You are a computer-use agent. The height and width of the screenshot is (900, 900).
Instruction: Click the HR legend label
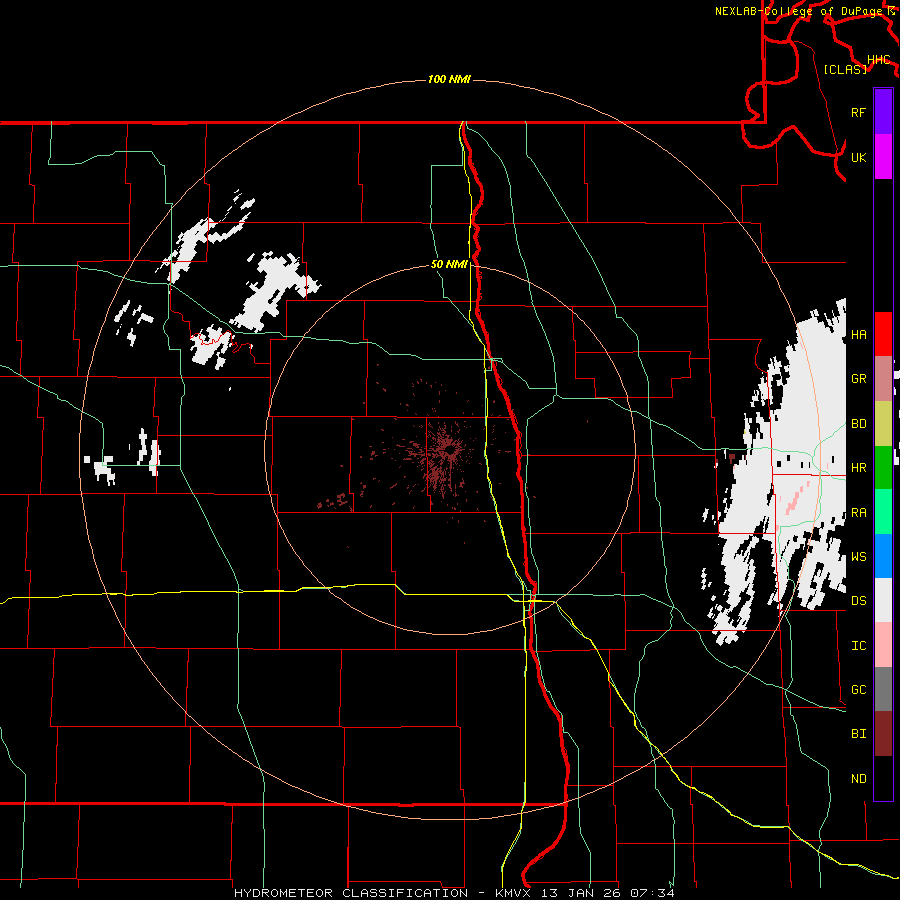point(858,467)
